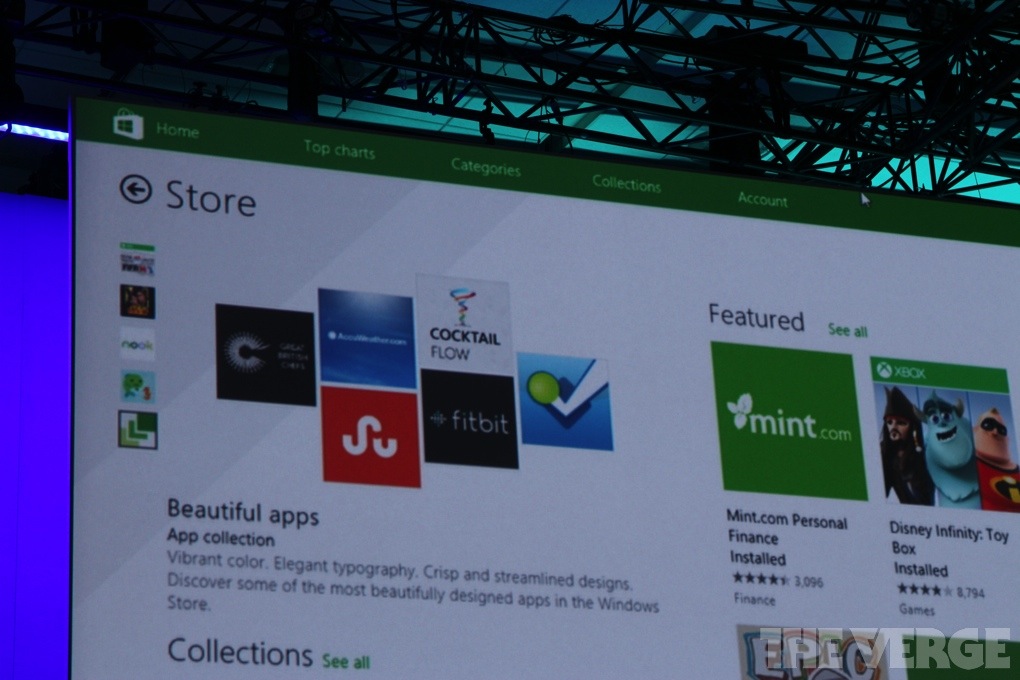This screenshot has width=1020, height=680.
Task: Click the Windows Store bag logo
Action: pyautogui.click(x=127, y=125)
